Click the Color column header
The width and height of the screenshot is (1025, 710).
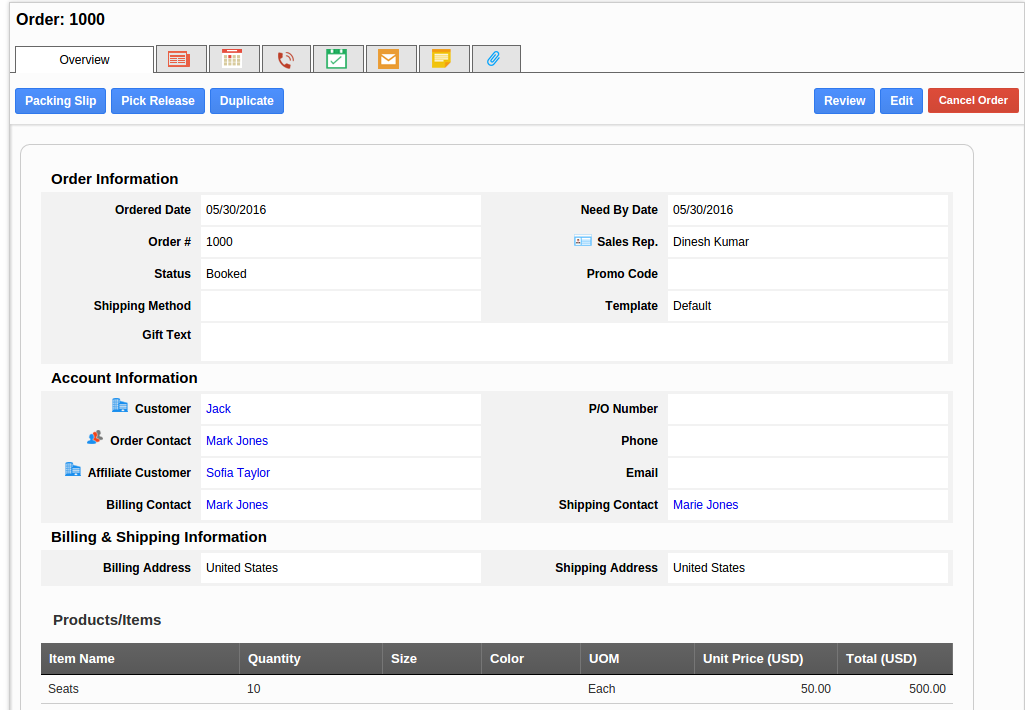531,659
